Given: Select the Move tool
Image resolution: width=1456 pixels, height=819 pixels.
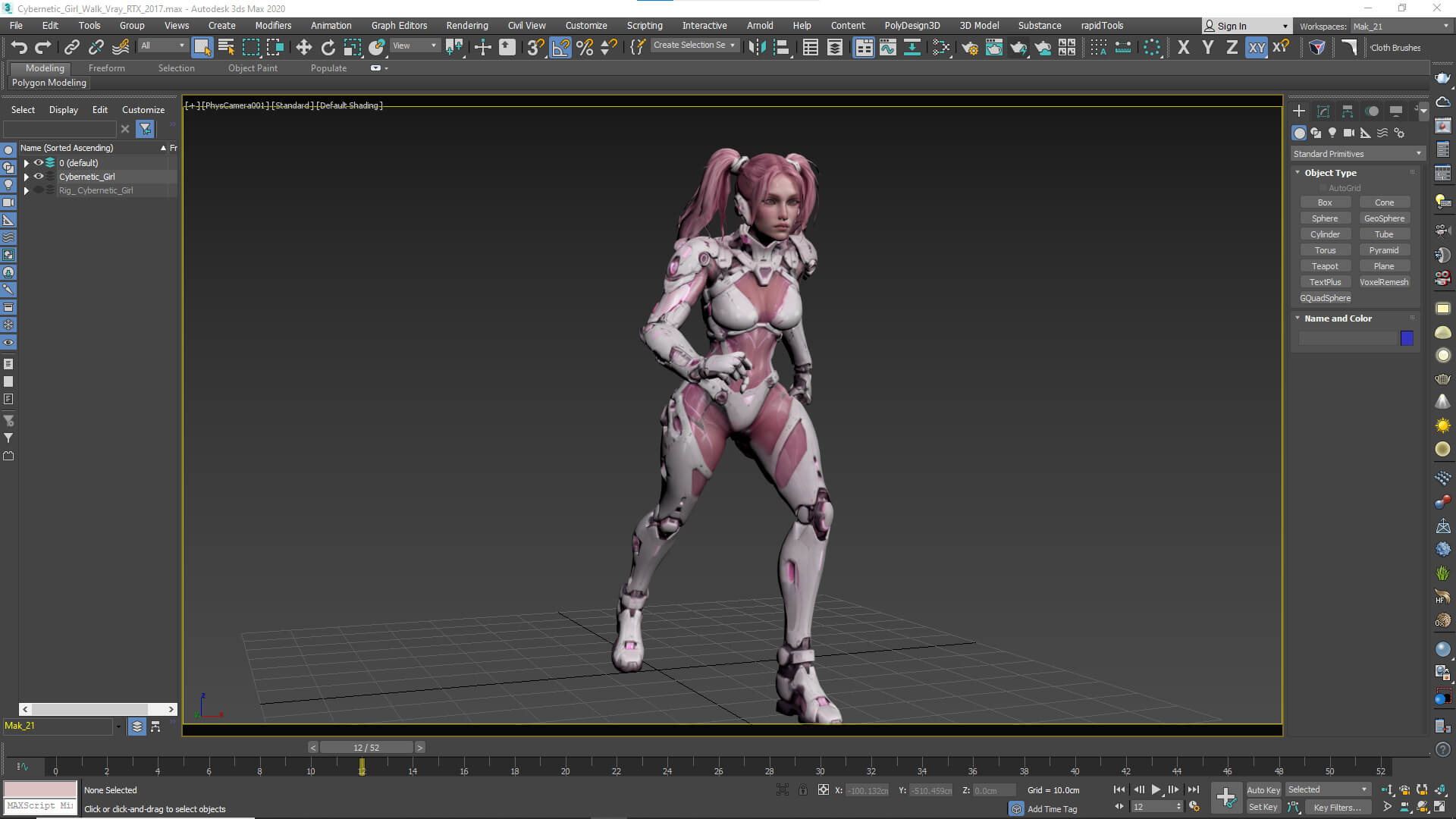Looking at the screenshot, I should (x=303, y=48).
